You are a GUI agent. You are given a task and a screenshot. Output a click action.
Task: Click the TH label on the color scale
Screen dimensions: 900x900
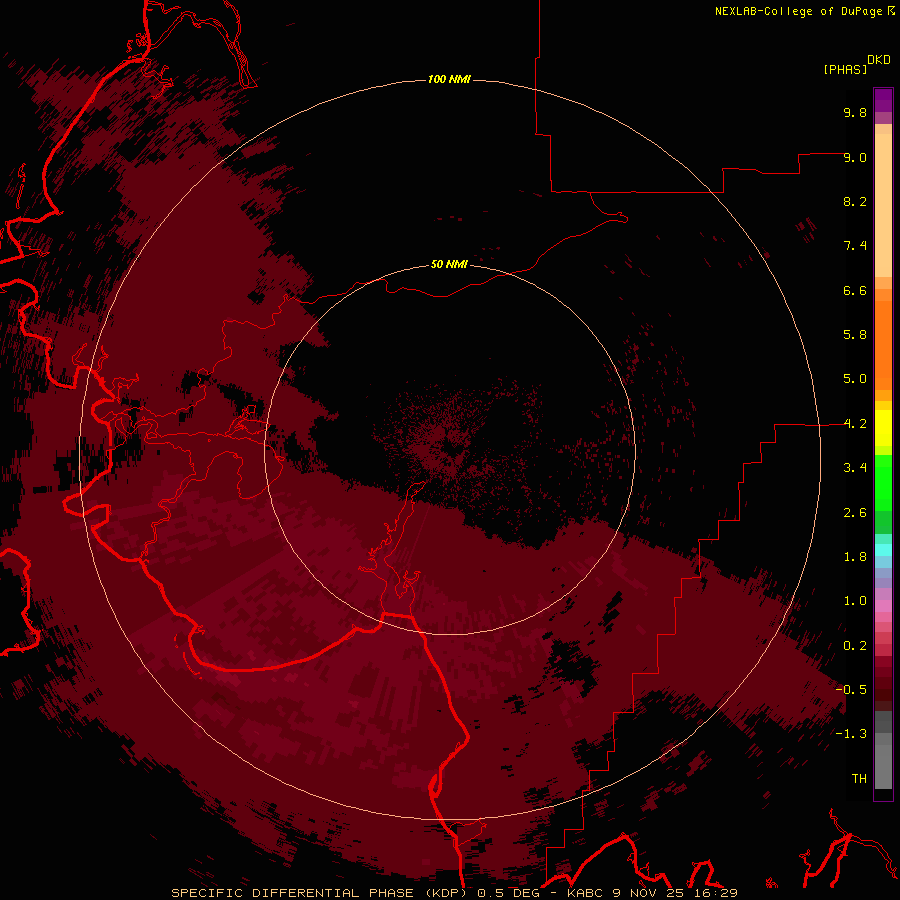coord(859,779)
